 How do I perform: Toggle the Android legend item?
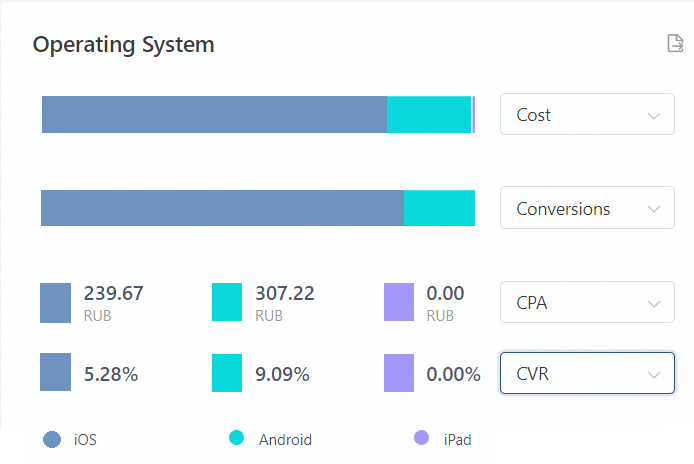tap(271, 439)
